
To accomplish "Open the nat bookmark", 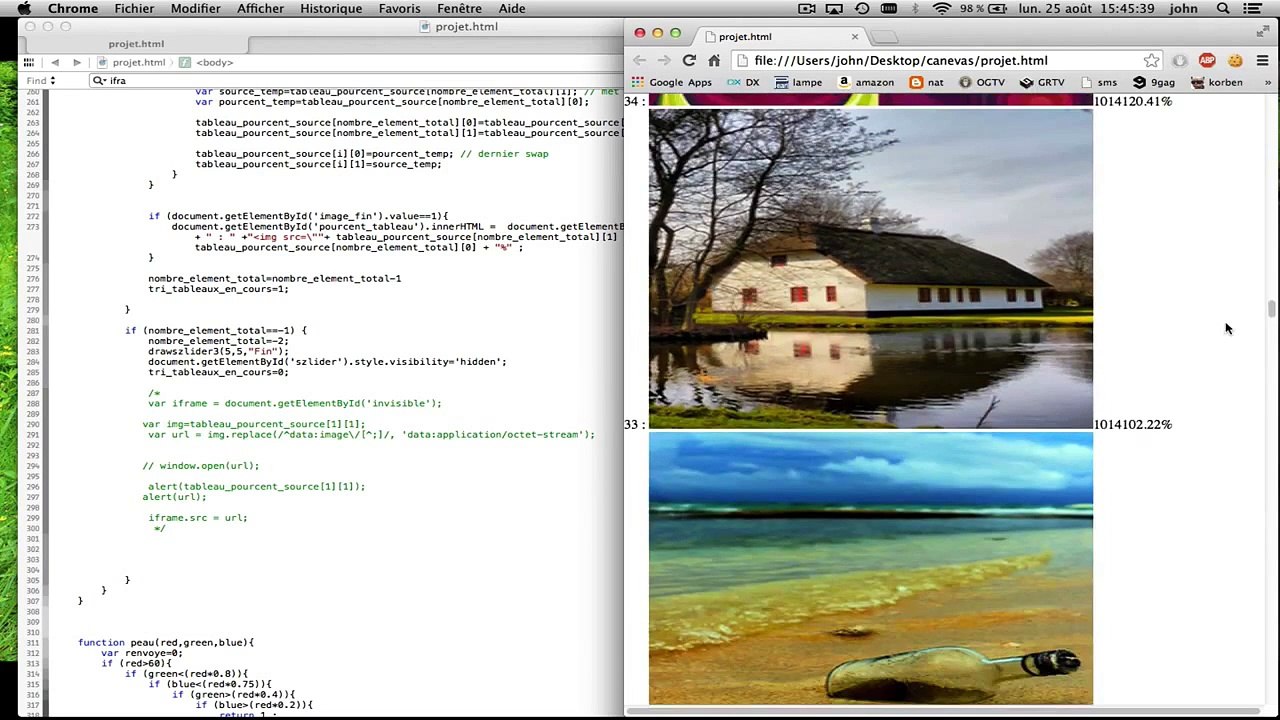I will pyautogui.click(x=926, y=82).
